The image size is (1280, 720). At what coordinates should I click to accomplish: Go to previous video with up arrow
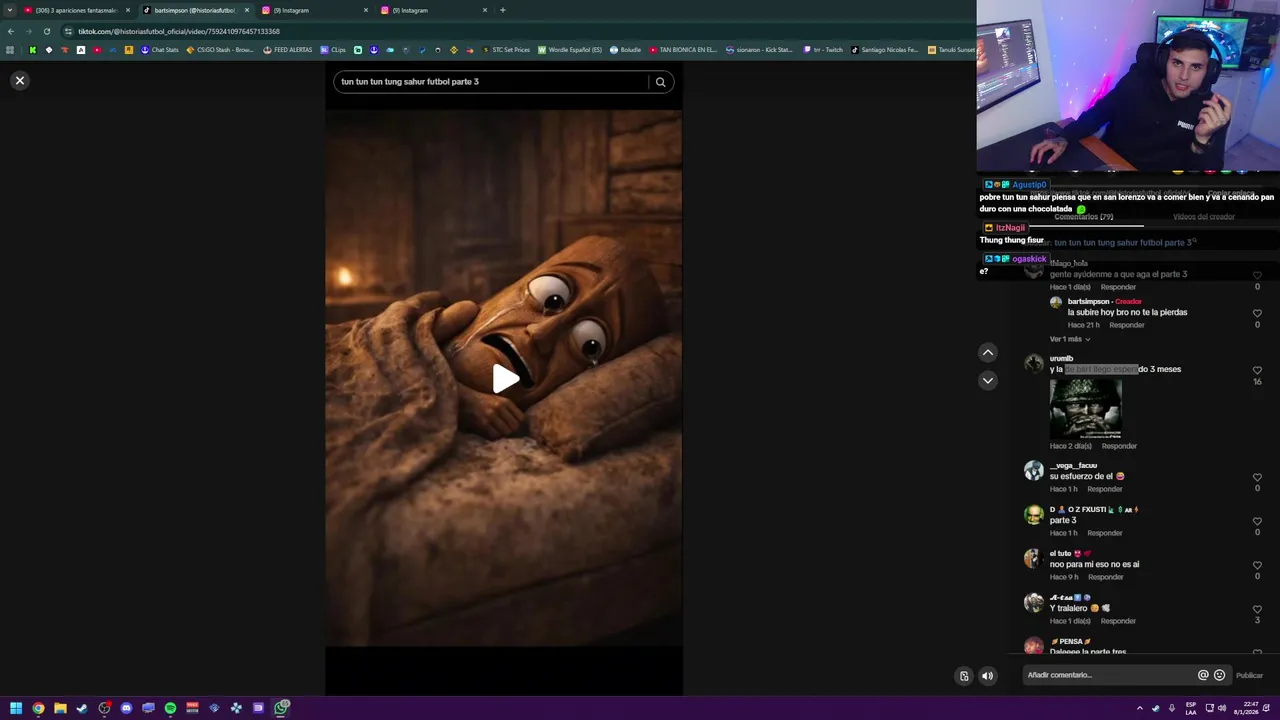click(988, 352)
